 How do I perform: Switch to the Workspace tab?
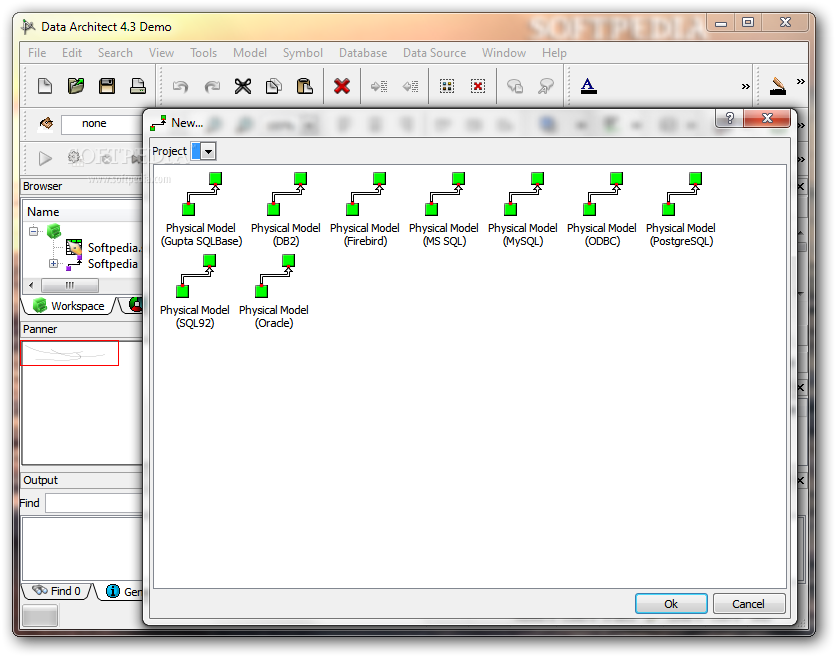click(x=68, y=306)
